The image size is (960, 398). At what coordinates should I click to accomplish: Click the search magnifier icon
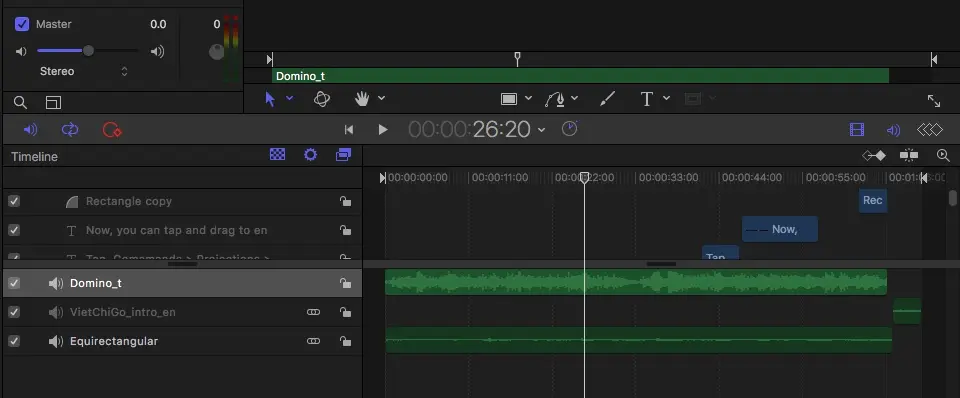coord(20,102)
